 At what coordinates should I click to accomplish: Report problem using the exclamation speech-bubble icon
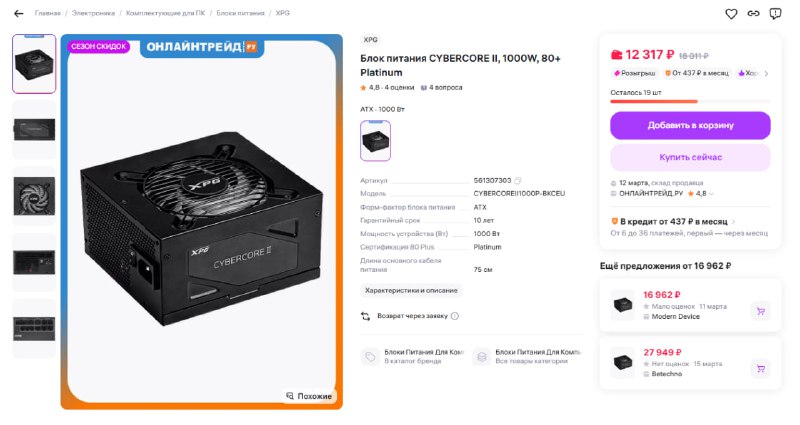point(775,14)
